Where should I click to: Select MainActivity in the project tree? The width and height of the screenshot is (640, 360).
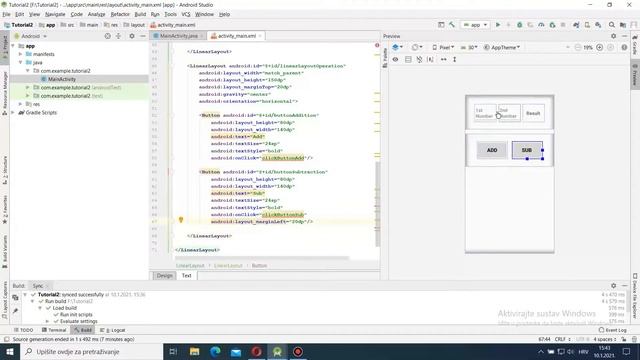click(x=61, y=79)
